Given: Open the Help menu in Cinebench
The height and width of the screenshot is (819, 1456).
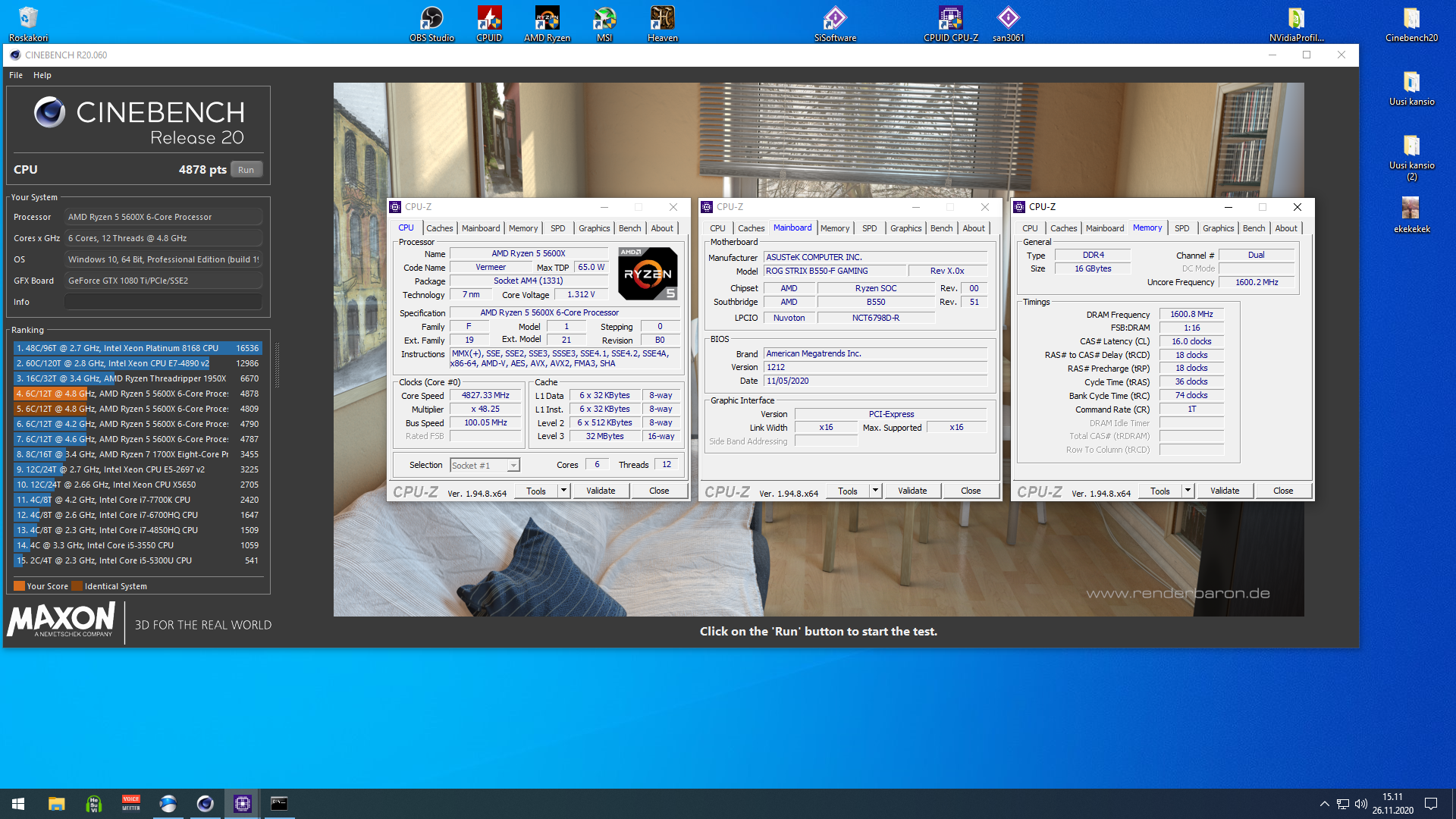Looking at the screenshot, I should (x=42, y=75).
